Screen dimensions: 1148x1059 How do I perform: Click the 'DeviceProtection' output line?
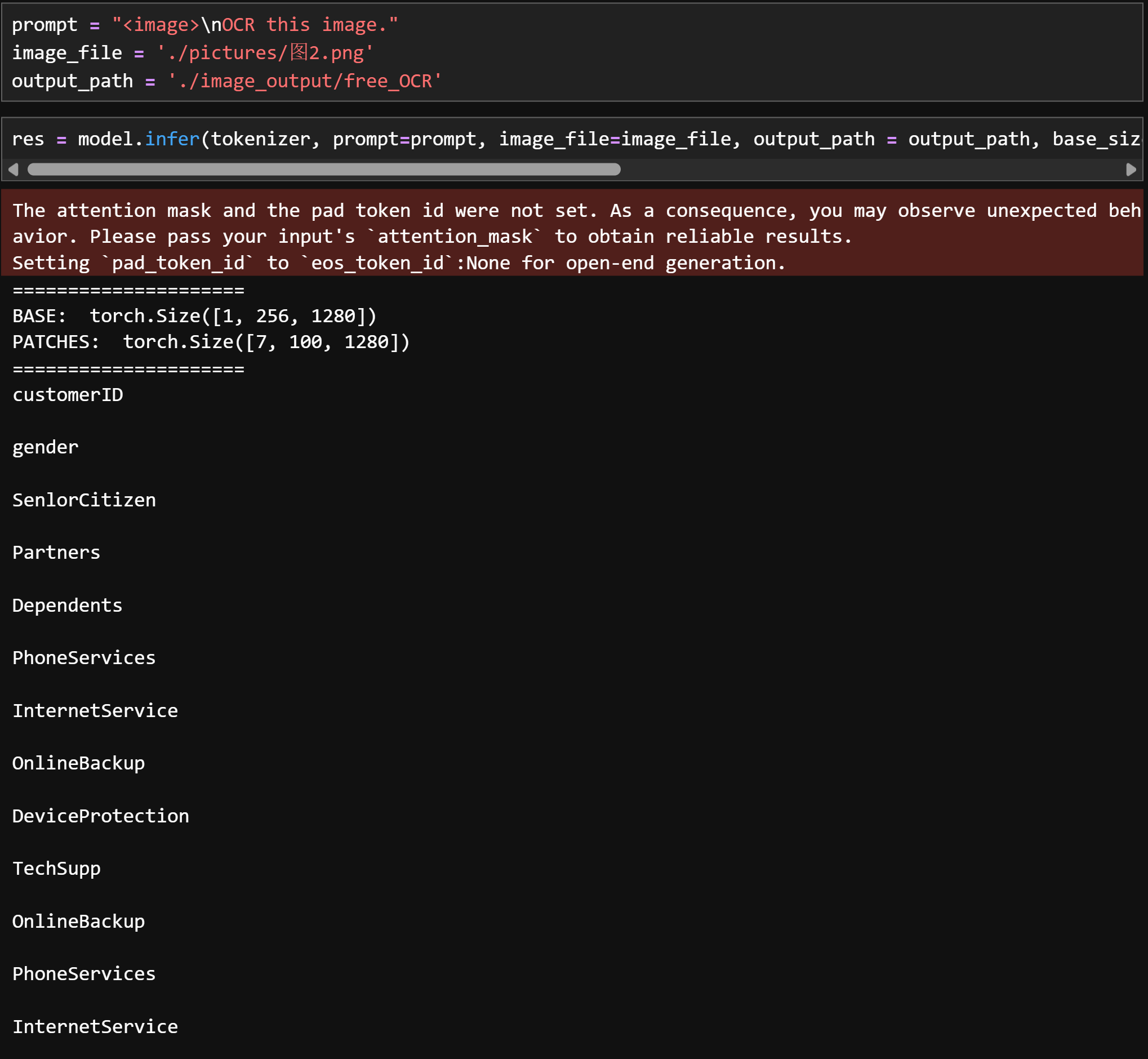pos(100,816)
